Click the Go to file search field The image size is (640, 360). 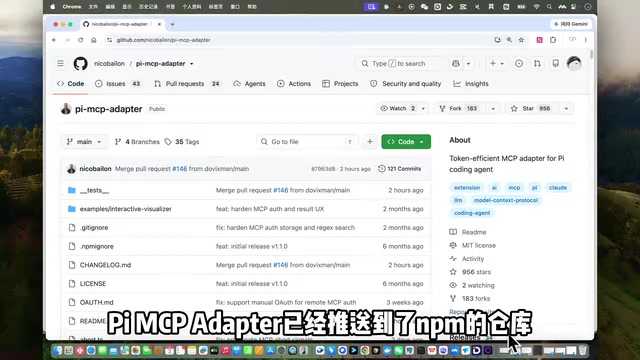click(x=307, y=142)
